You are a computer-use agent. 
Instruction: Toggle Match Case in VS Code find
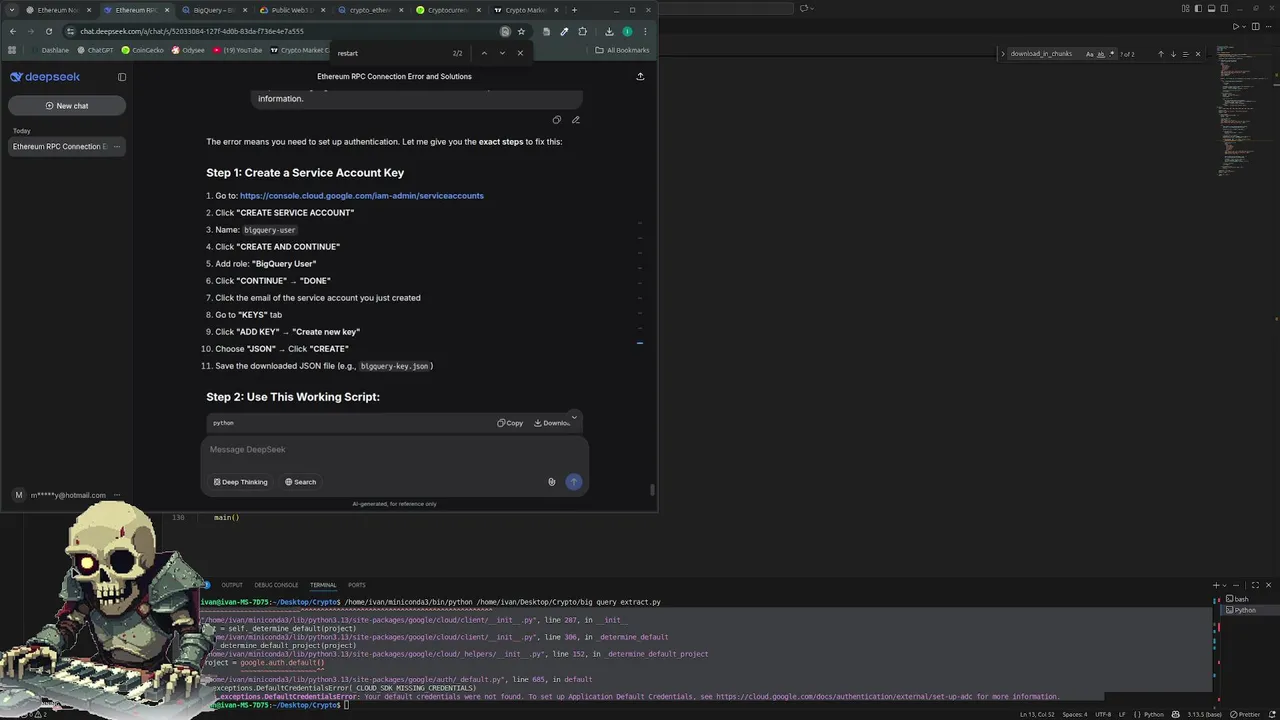point(1090,54)
